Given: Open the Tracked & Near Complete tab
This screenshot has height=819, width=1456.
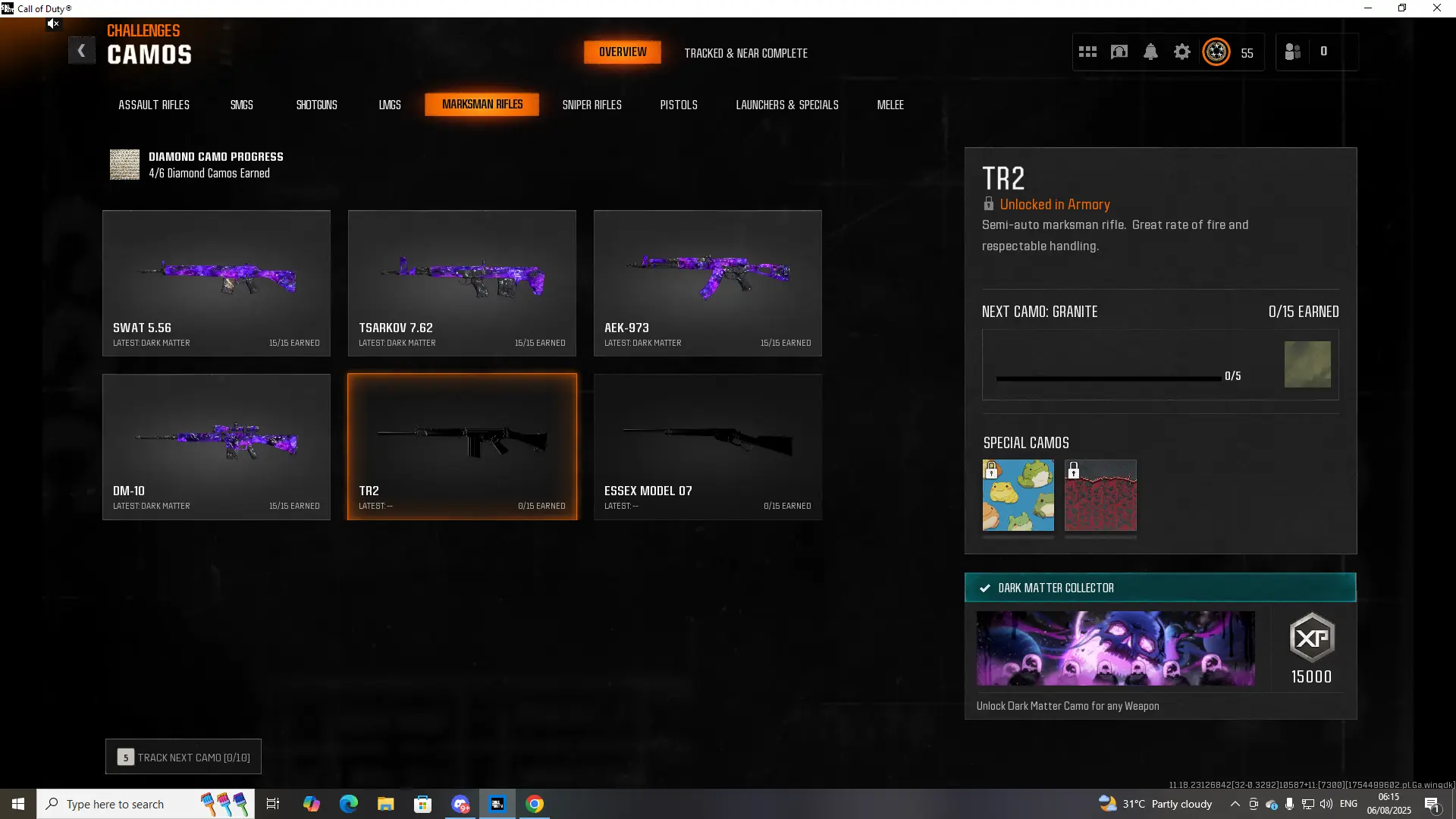Looking at the screenshot, I should click(745, 53).
